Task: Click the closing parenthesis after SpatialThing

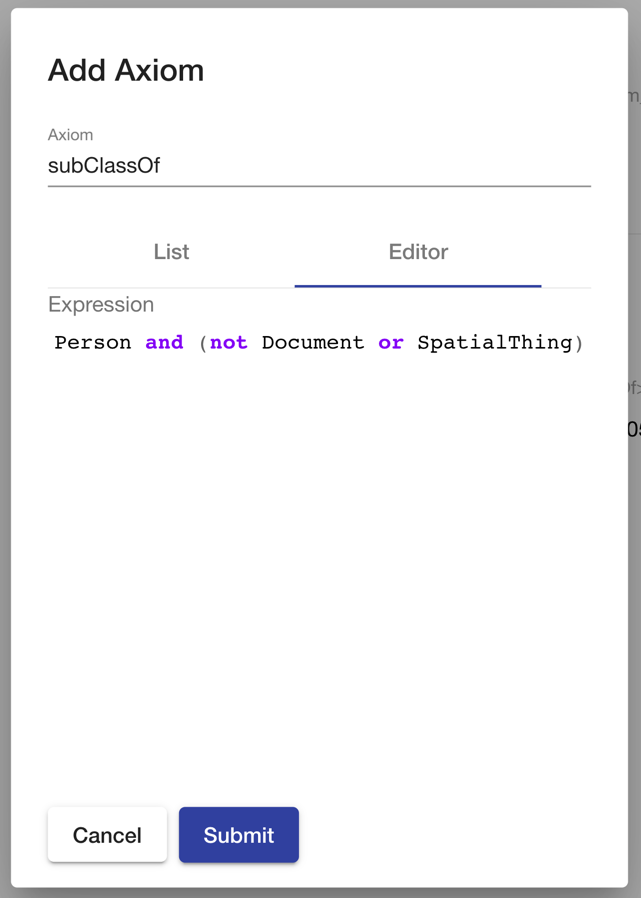Action: click(x=580, y=342)
